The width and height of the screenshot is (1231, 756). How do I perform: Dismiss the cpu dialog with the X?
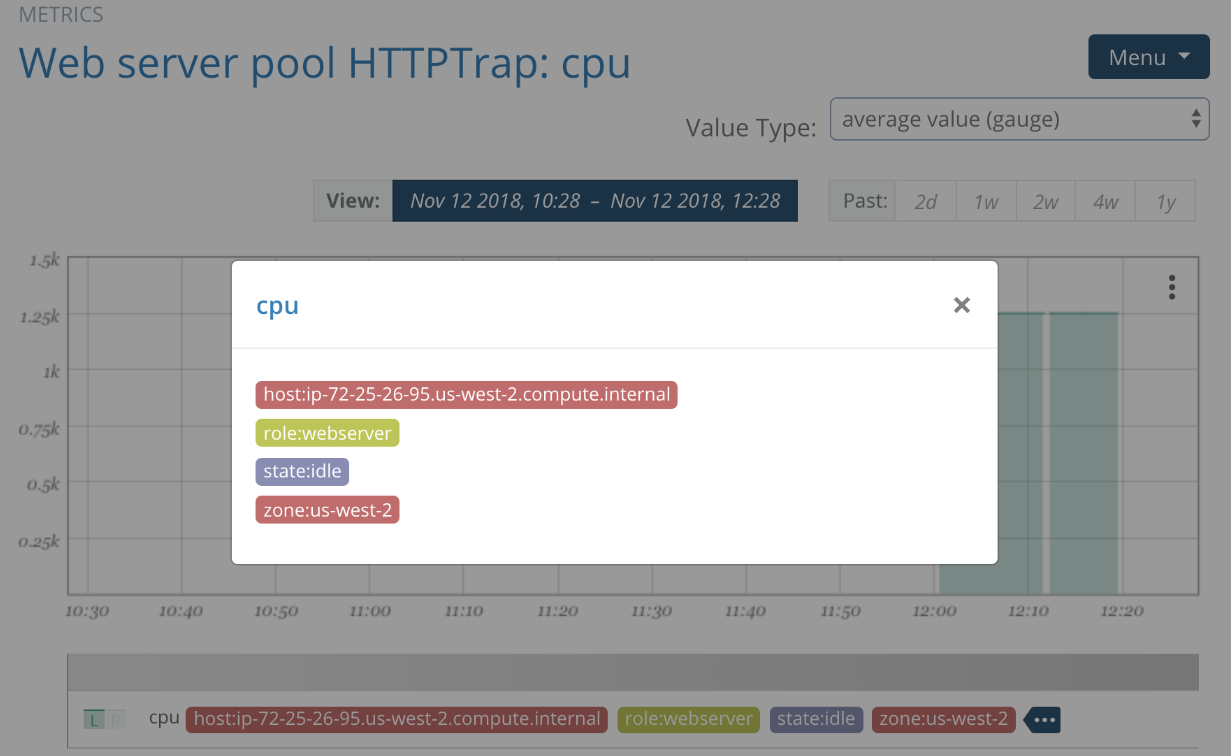coord(962,305)
